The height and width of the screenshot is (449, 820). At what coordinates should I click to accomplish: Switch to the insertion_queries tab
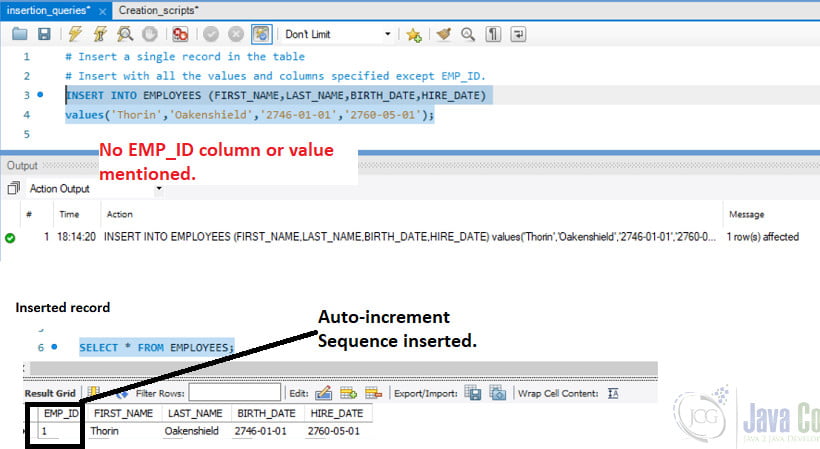coord(48,10)
